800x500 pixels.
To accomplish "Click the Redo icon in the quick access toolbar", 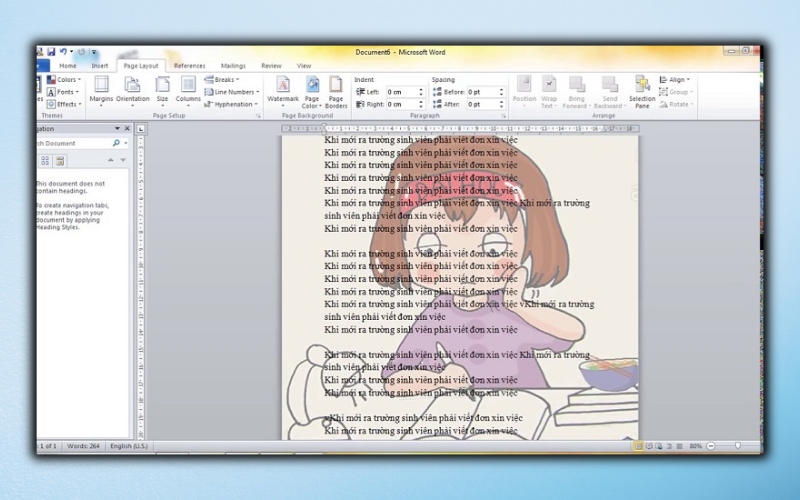I will [81, 52].
